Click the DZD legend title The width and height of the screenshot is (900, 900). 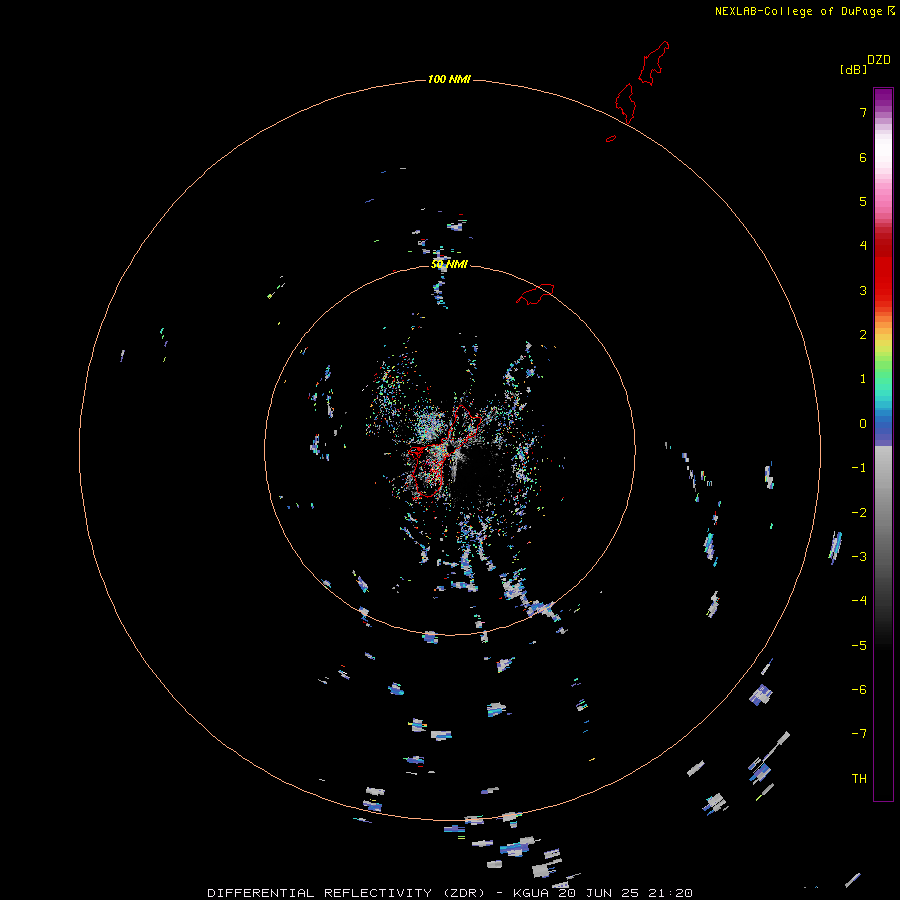878,60
